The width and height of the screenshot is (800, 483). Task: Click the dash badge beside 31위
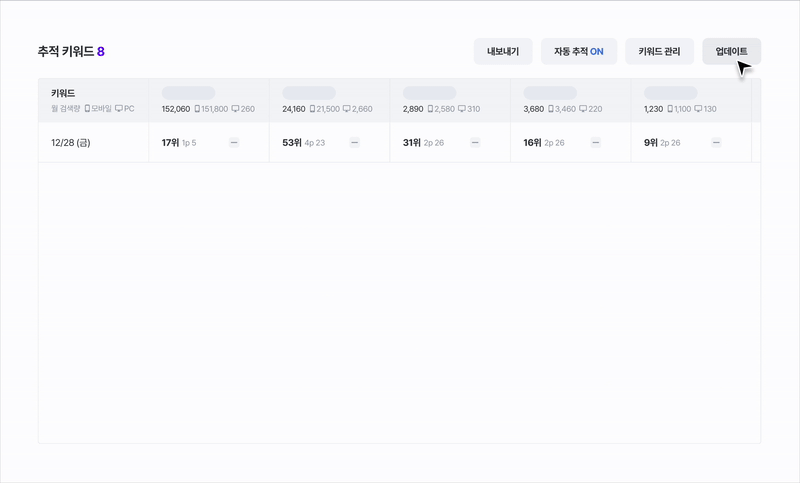[475, 143]
